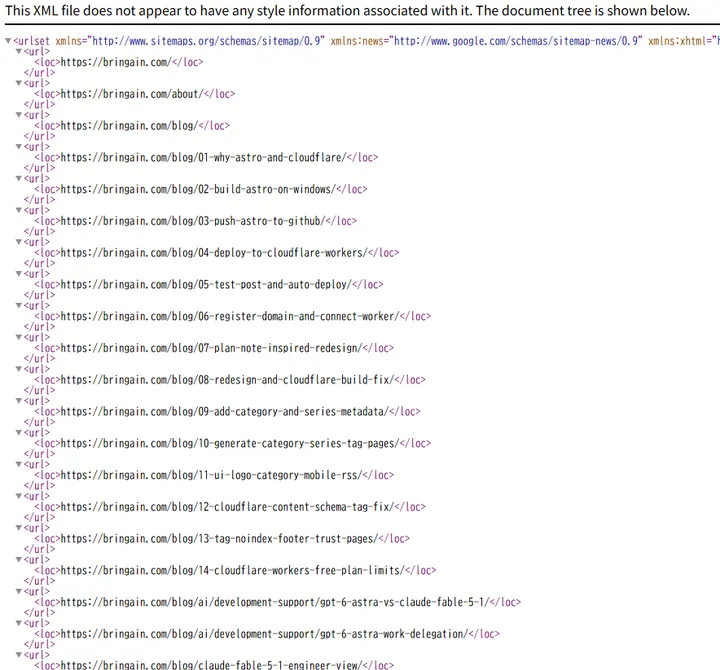Click the 14-cloudflare-workers-free-plan-limits URL text
This screenshot has width=720, height=670.
point(232,570)
